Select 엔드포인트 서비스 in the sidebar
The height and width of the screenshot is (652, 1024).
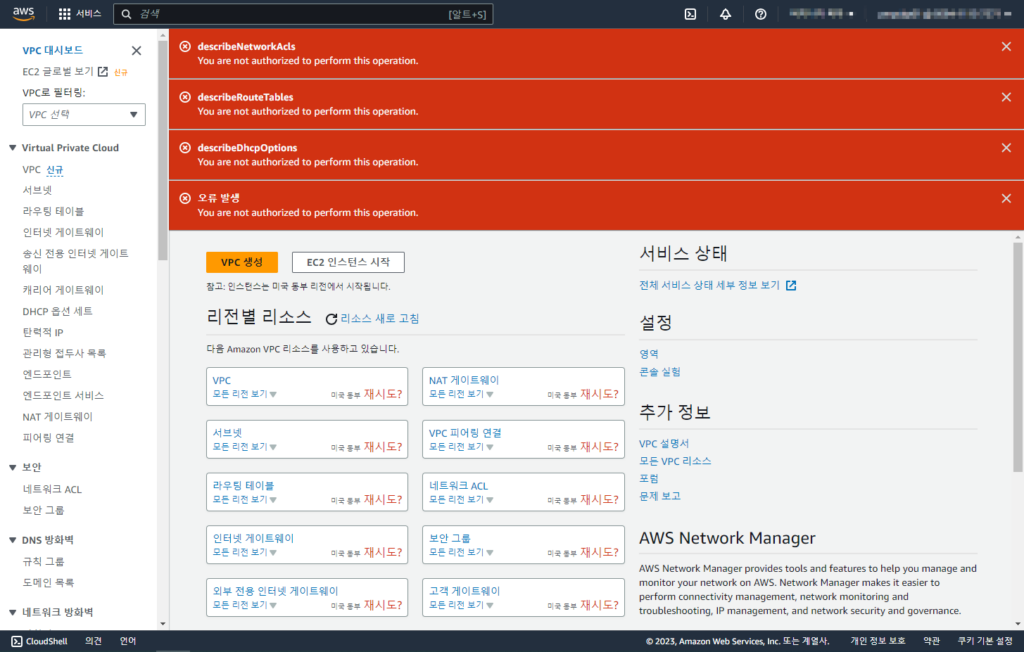tap(63, 395)
